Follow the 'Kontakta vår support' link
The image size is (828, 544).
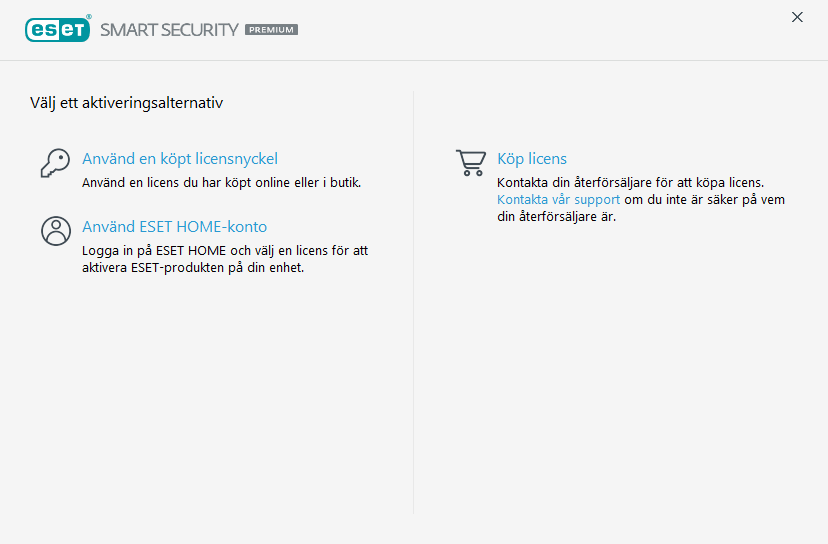(x=559, y=200)
